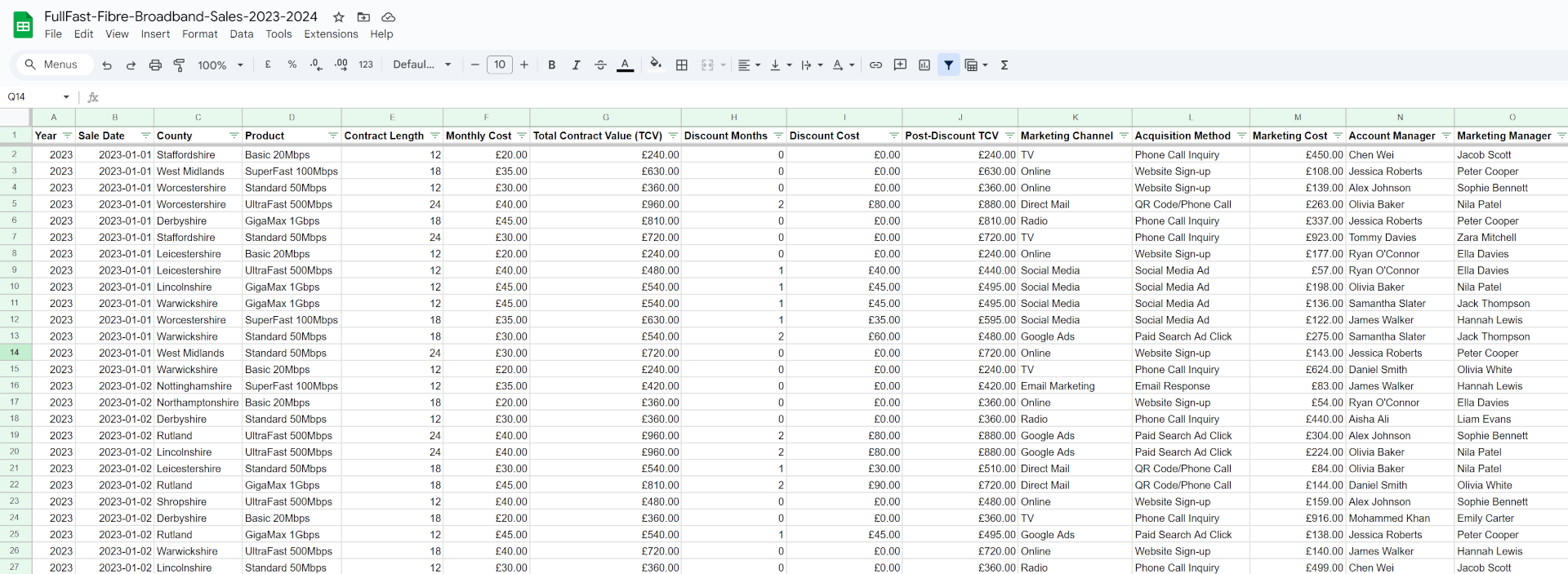Screen dimensions: 1568x574
Task: Open filter for Account Manager column
Action: coord(1445,136)
